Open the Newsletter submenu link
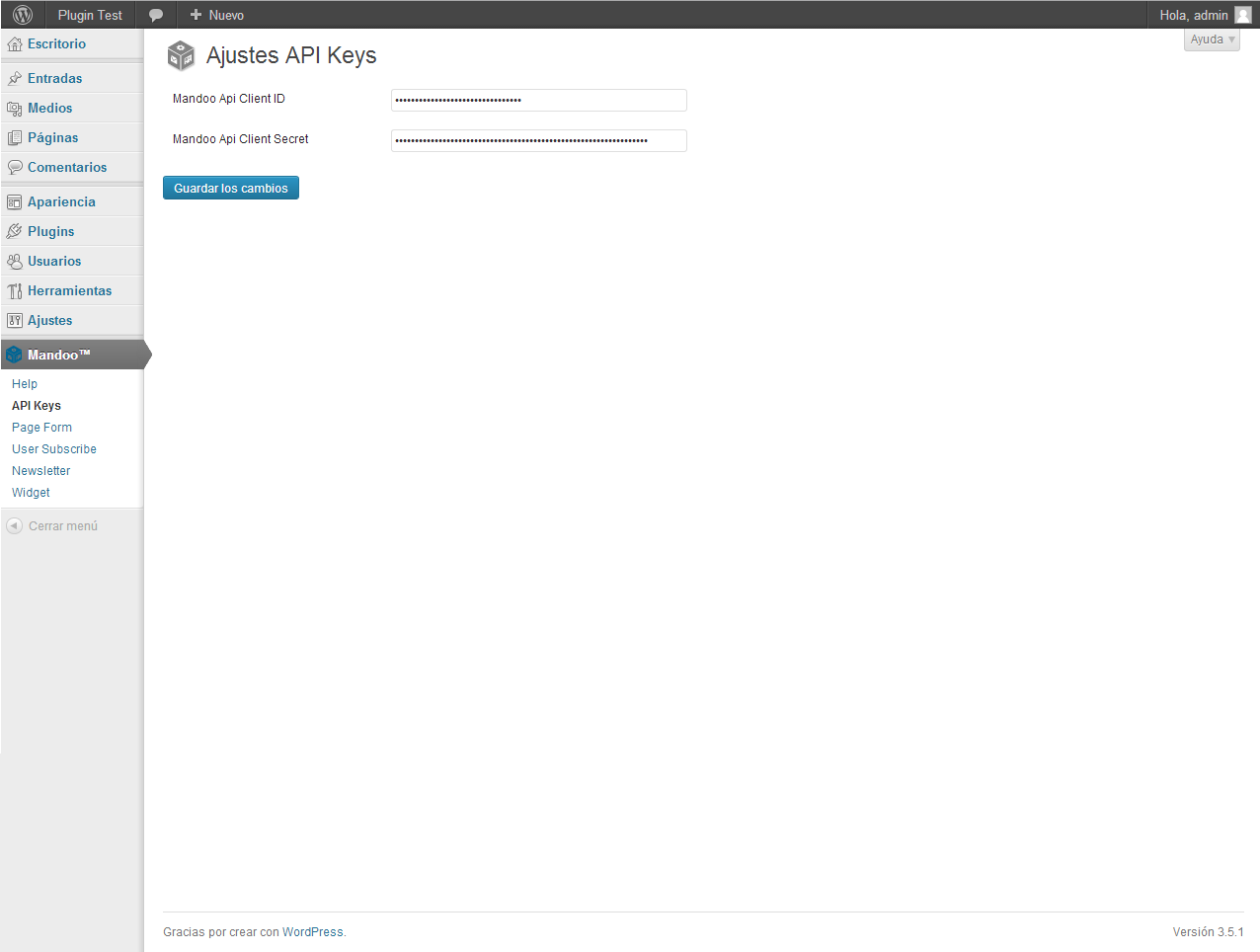1260x952 pixels. [41, 471]
